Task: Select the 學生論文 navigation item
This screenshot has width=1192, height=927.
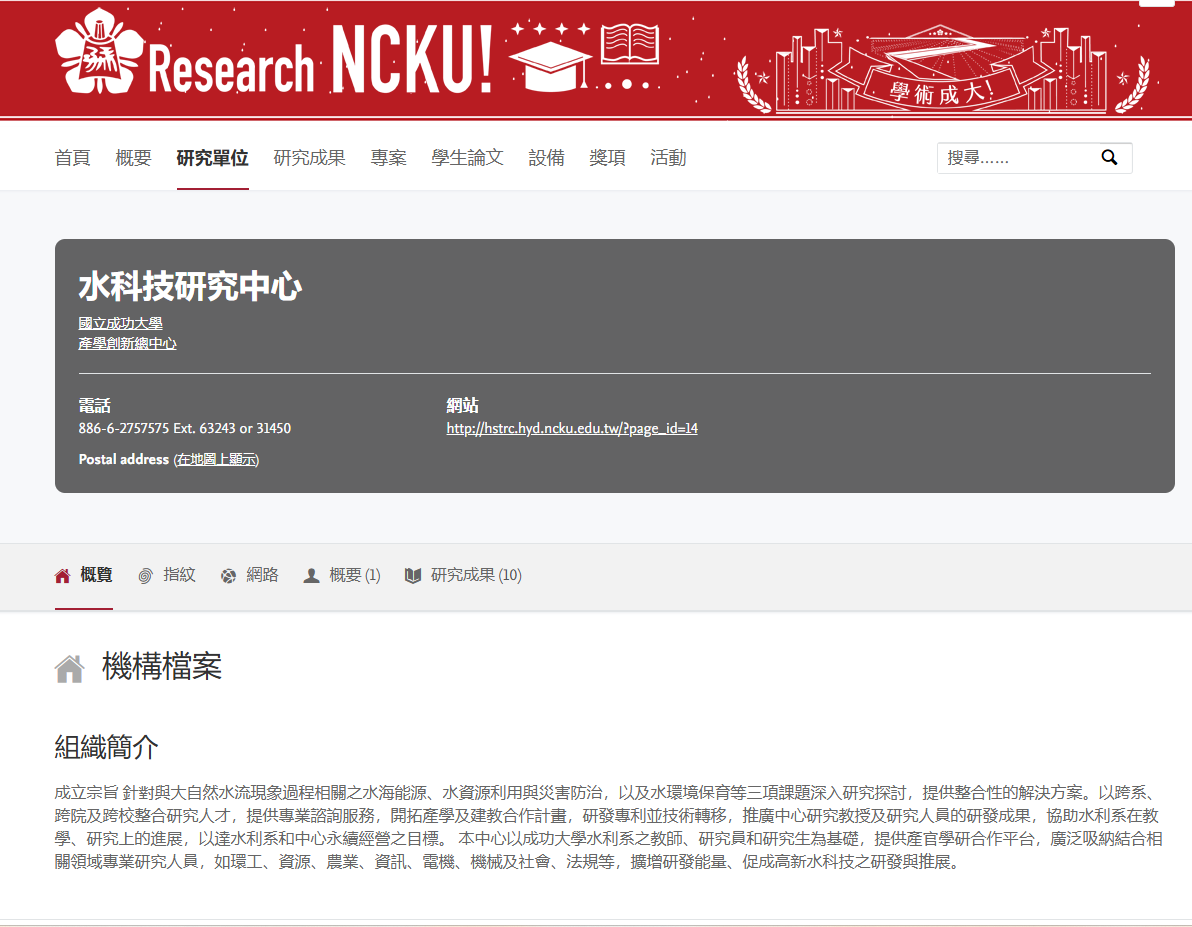Action: pos(467,158)
